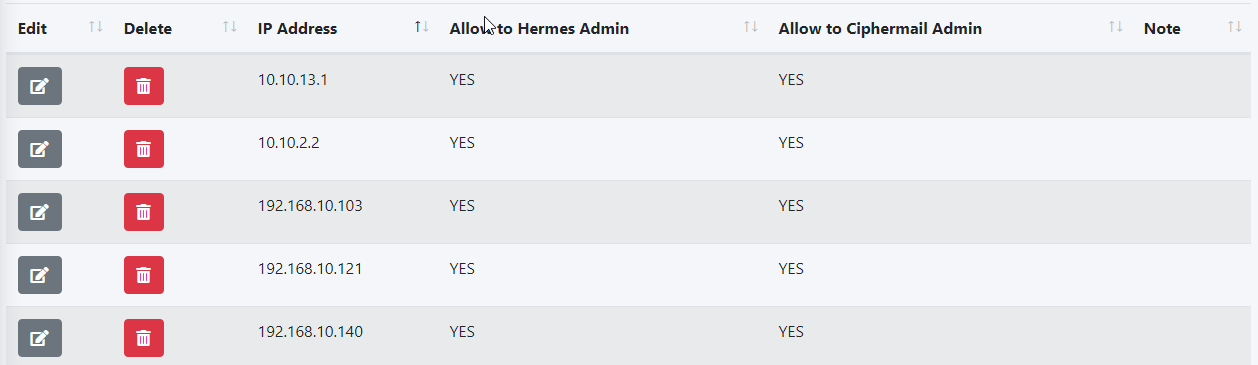The image size is (1258, 365).
Task: Sort table by Delete column arrows
Action: pos(230,27)
